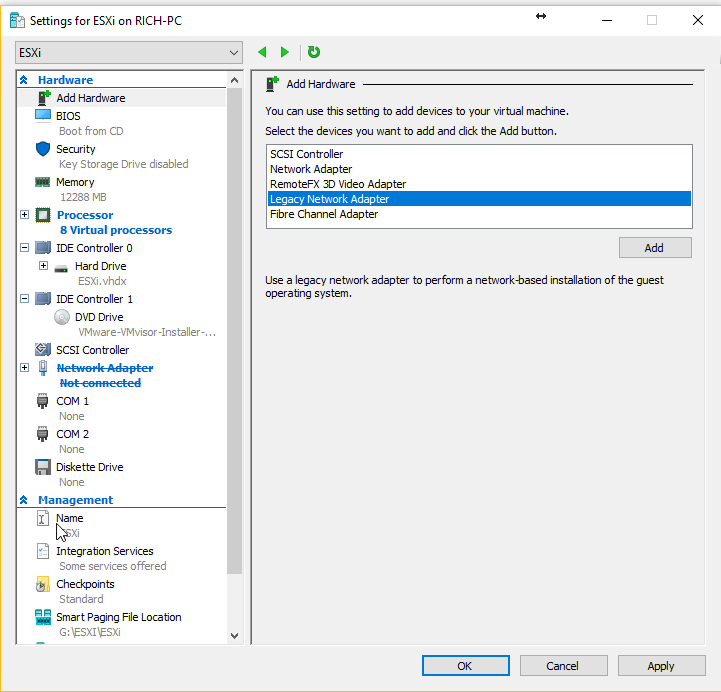Click the Diskette Drive floppy icon

click(x=43, y=467)
